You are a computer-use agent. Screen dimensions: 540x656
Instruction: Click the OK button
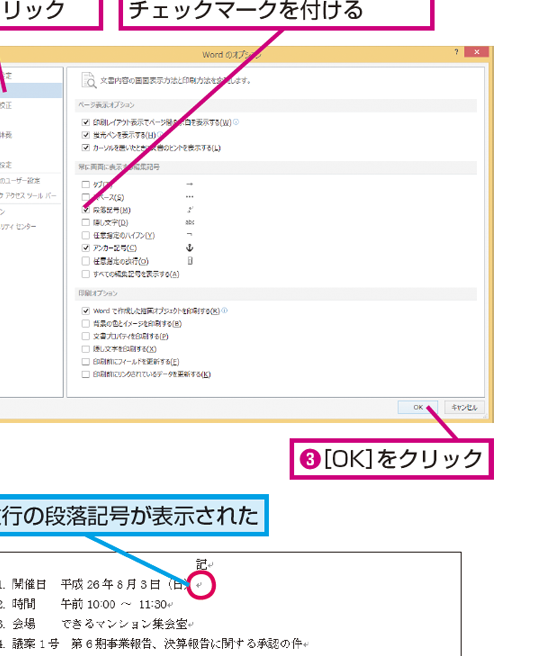point(418,407)
